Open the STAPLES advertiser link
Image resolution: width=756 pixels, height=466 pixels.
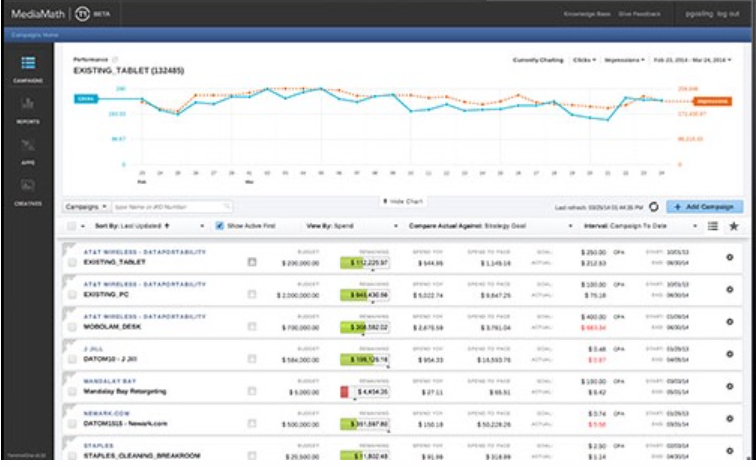pos(98,446)
